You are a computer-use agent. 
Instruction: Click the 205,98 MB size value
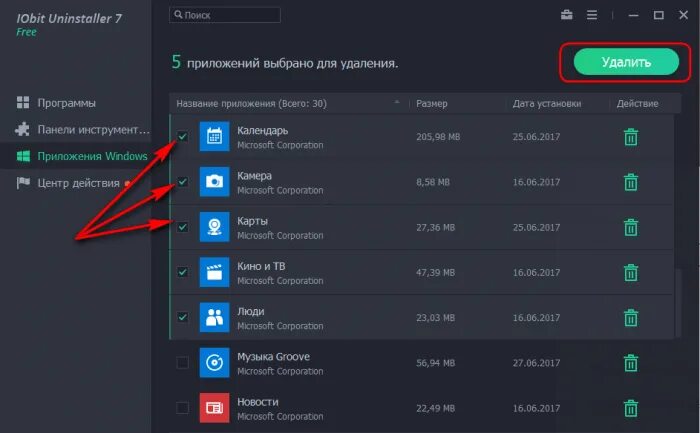click(x=438, y=137)
